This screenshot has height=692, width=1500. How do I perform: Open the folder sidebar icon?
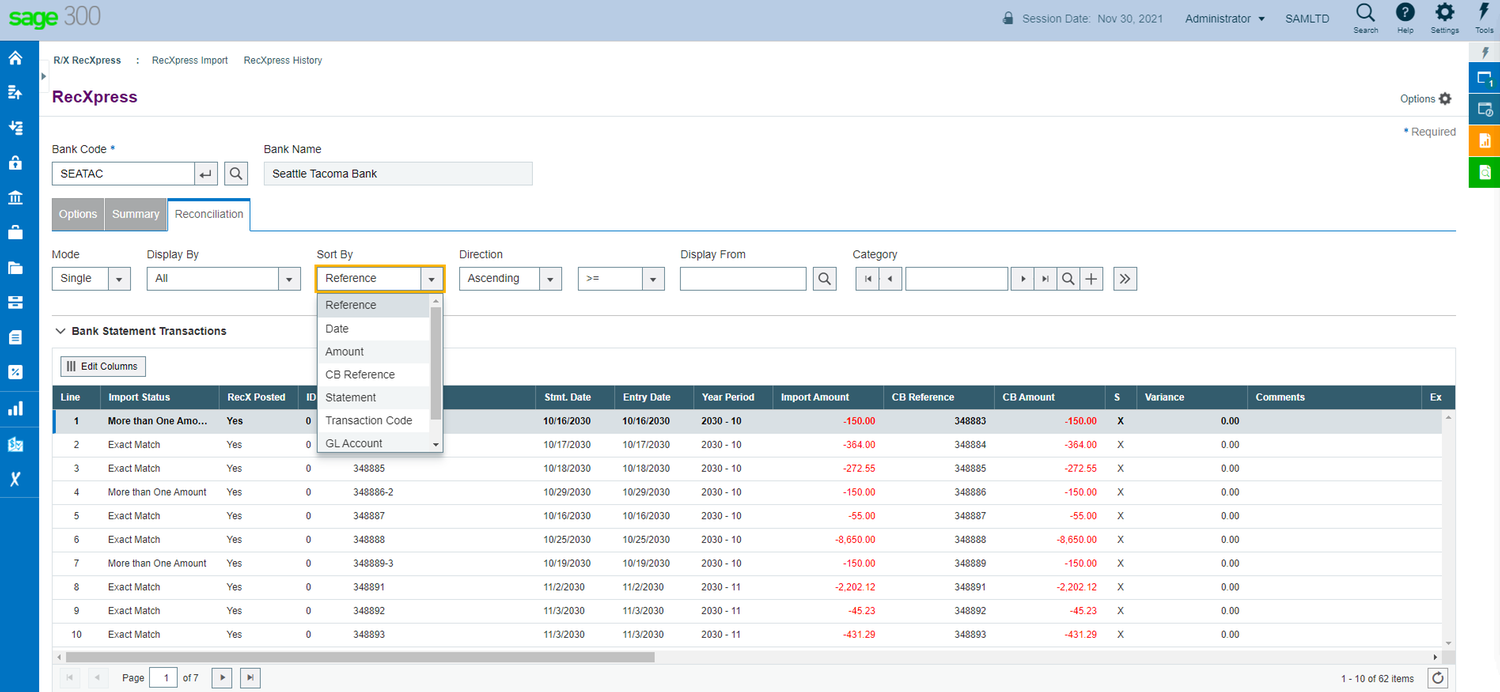(15, 267)
